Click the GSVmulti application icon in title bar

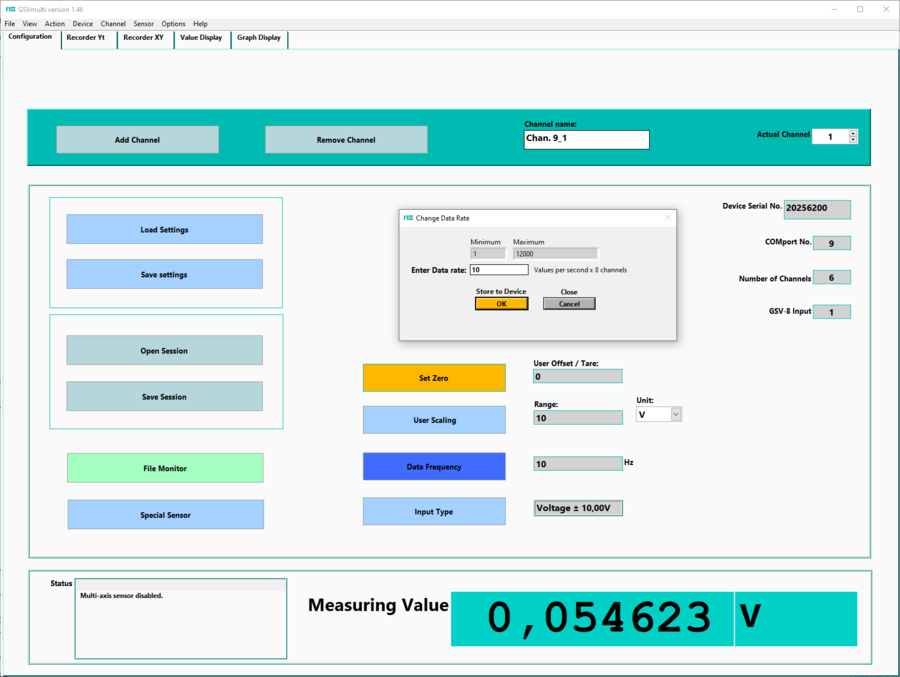9,8
